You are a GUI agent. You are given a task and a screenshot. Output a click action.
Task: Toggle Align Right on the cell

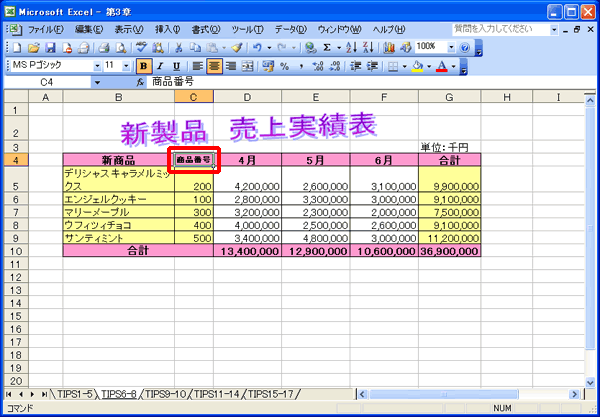(x=231, y=67)
